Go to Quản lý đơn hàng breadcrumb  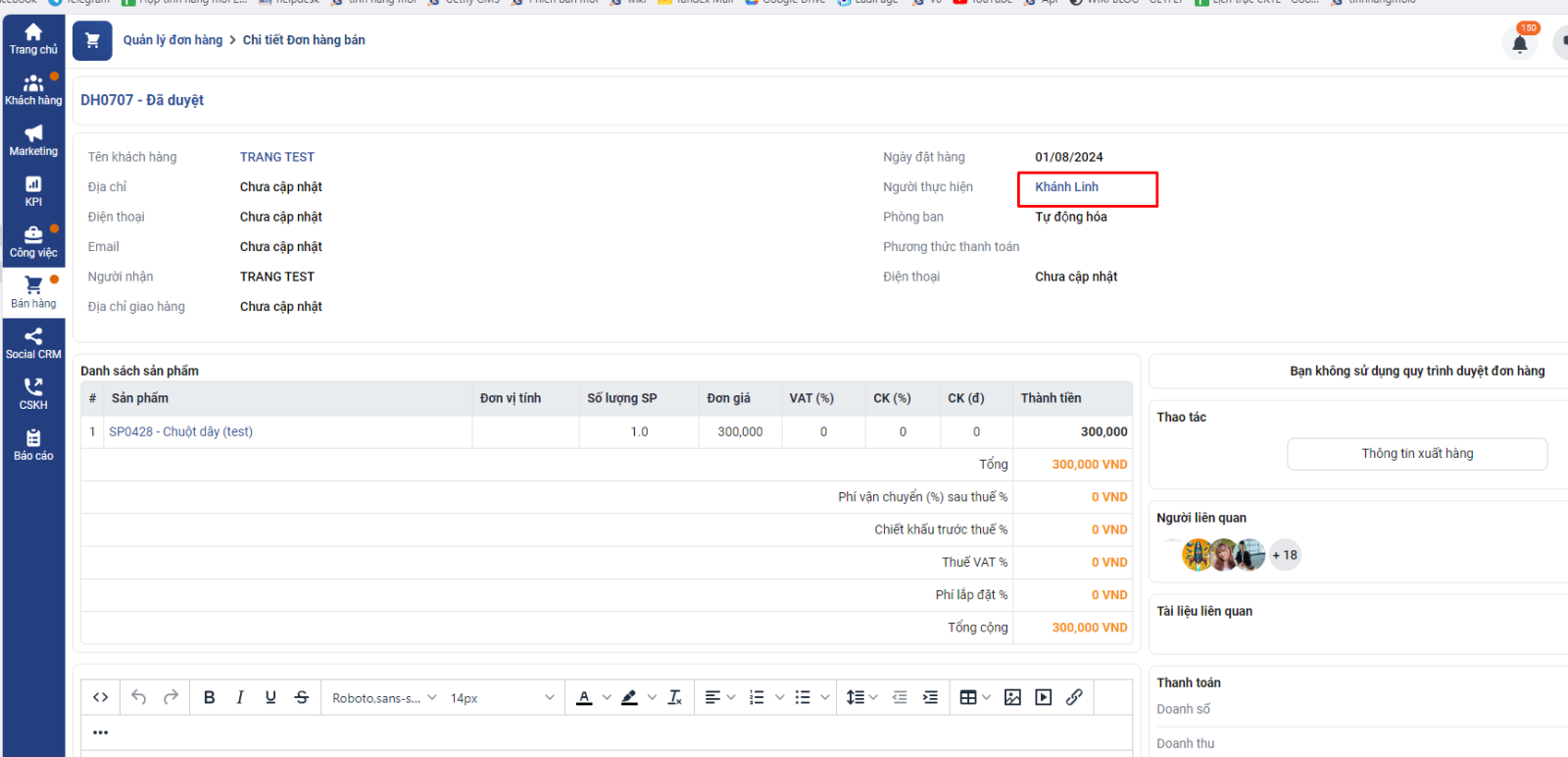tap(172, 40)
